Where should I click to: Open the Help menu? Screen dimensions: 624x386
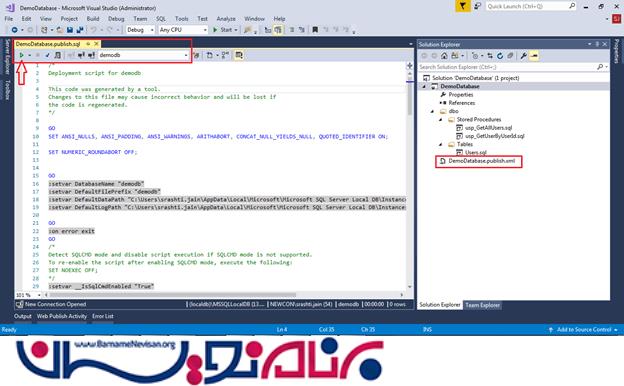(x=279, y=19)
